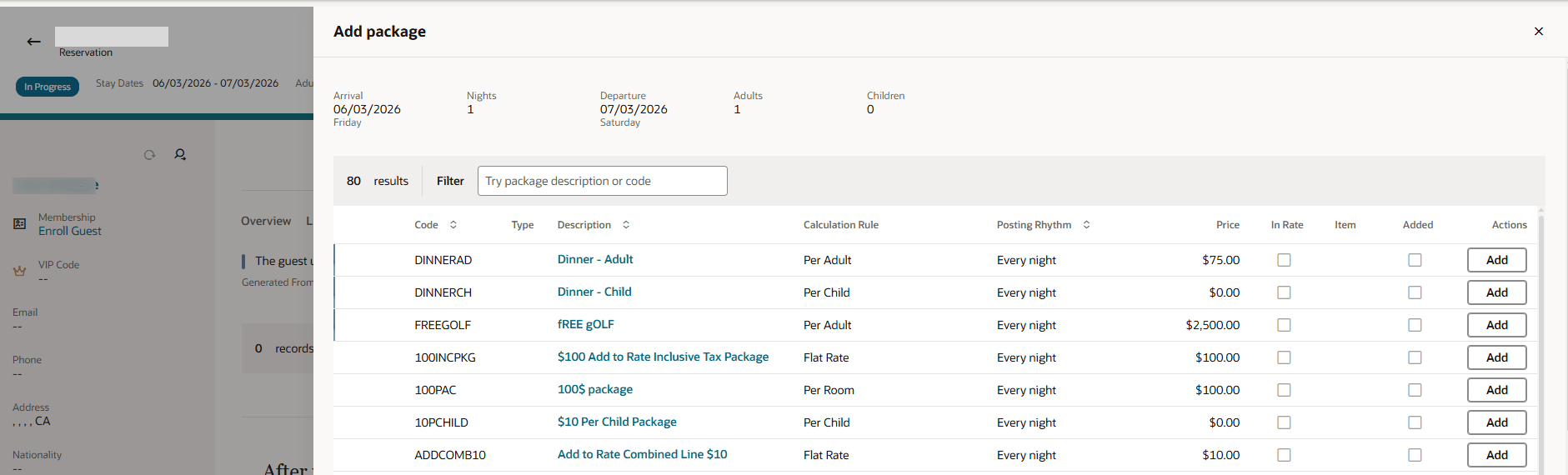Image resolution: width=1568 pixels, height=475 pixels.
Task: Click the Calculation Rule column header
Action: (841, 225)
